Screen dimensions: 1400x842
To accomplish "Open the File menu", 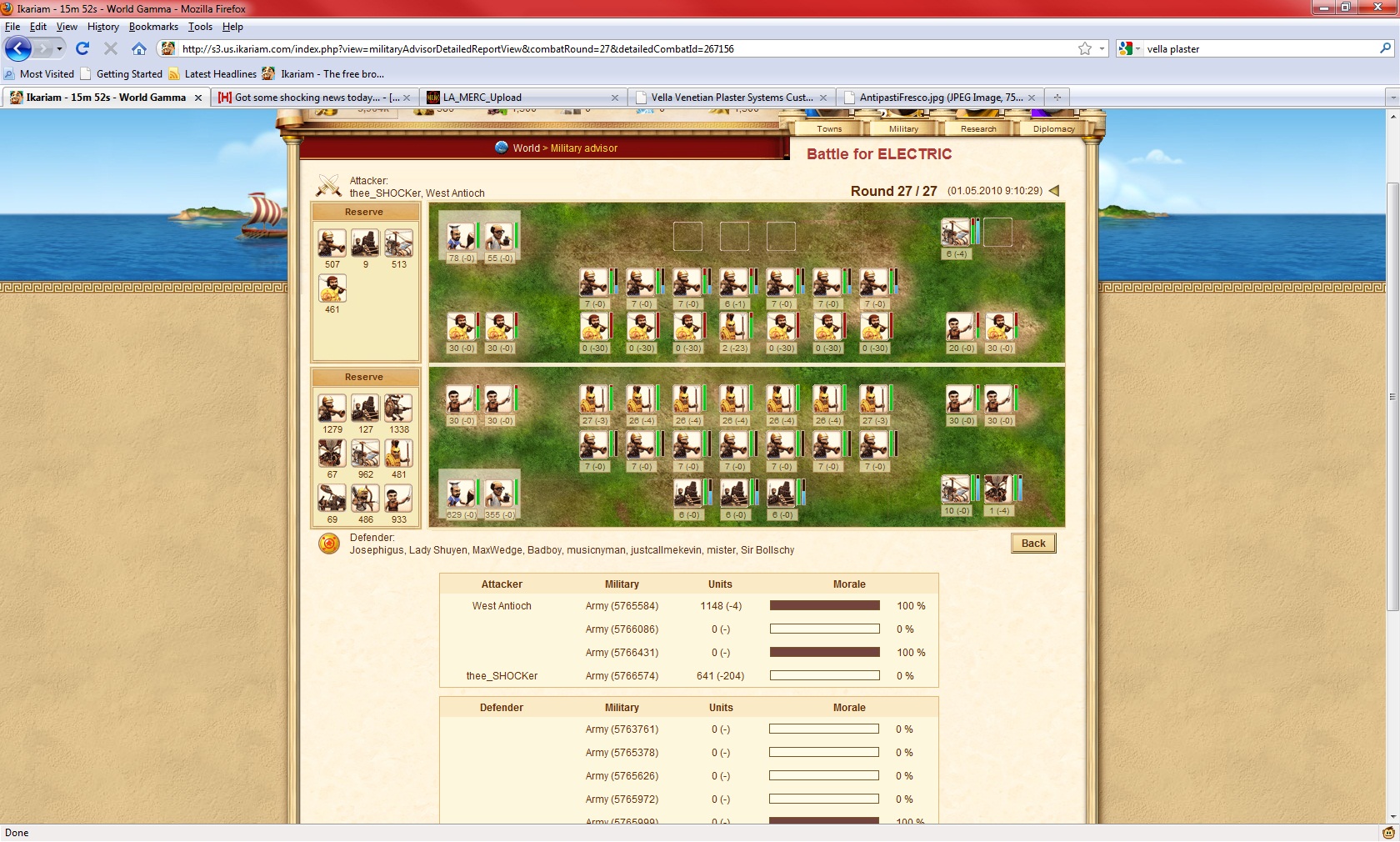I will click(x=12, y=27).
